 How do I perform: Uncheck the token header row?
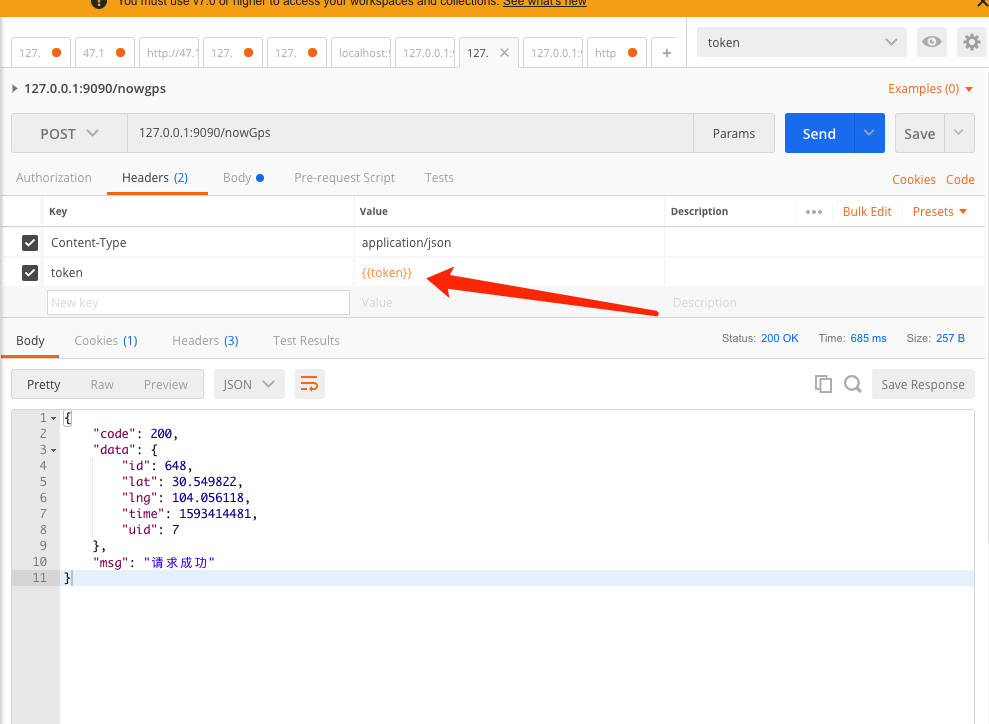[29, 272]
